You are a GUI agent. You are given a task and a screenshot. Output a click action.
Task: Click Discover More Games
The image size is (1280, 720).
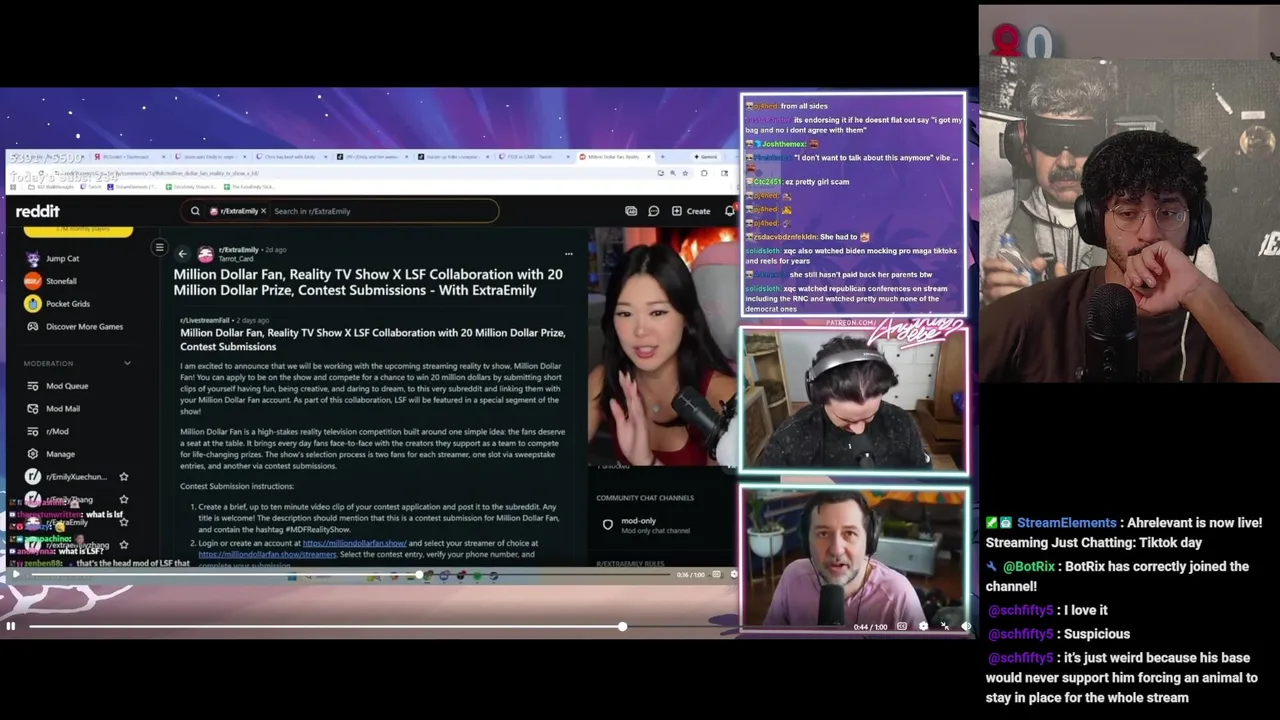click(75, 327)
